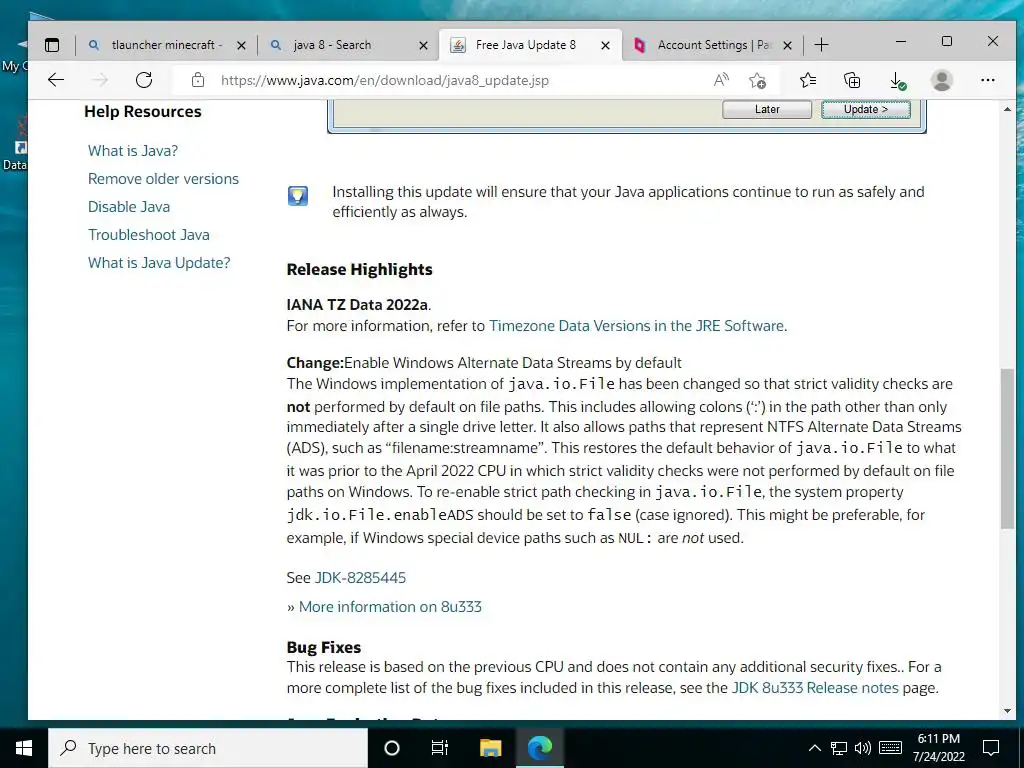Open JDK-8285445 bug link
The height and width of the screenshot is (768, 1024).
360,578
